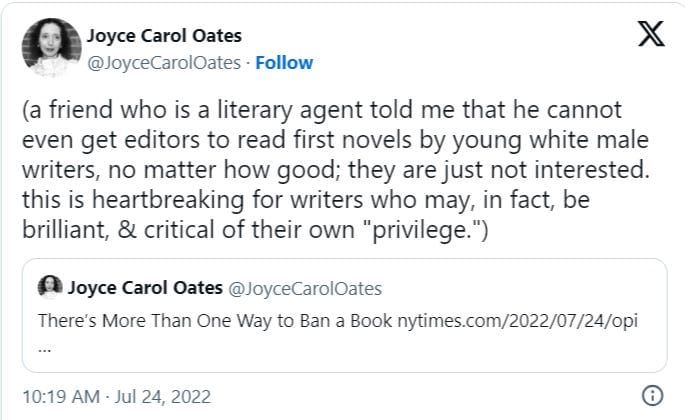
Task: Click the Follow link
Action: point(284,63)
